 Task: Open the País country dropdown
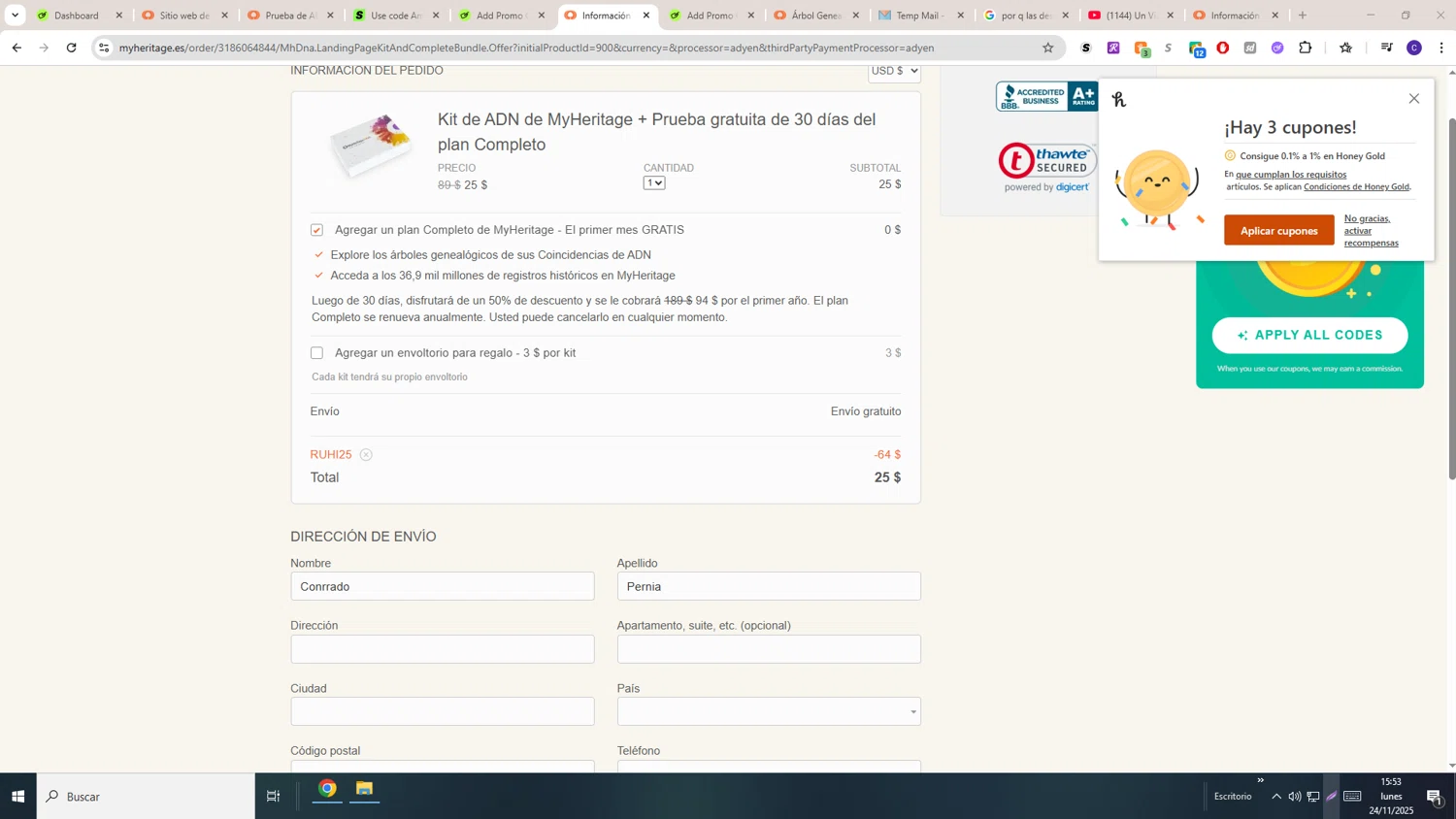pos(769,711)
